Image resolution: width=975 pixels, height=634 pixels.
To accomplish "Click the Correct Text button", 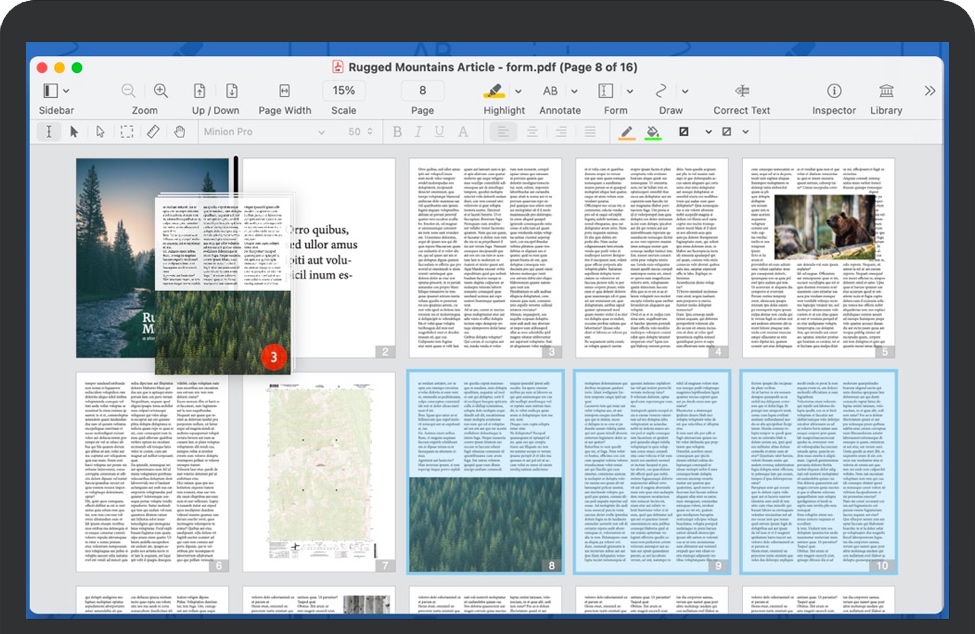I will [740, 92].
